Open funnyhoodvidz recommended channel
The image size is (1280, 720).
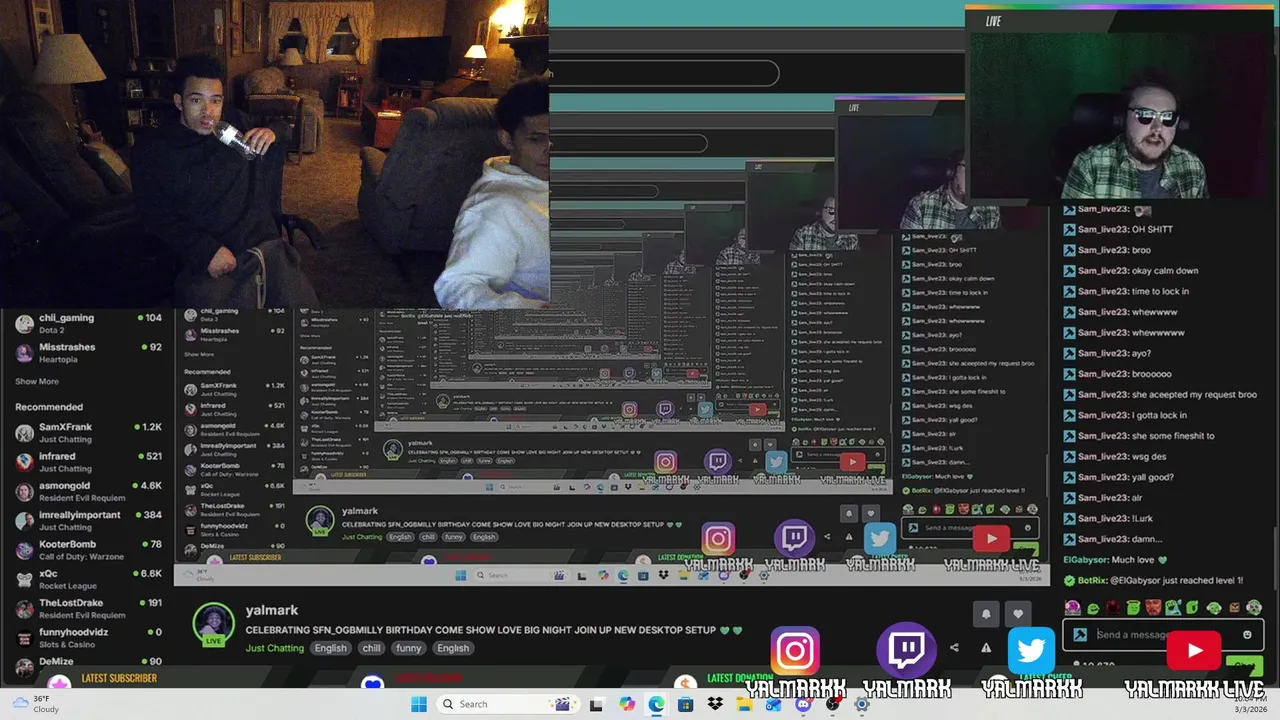88,637
